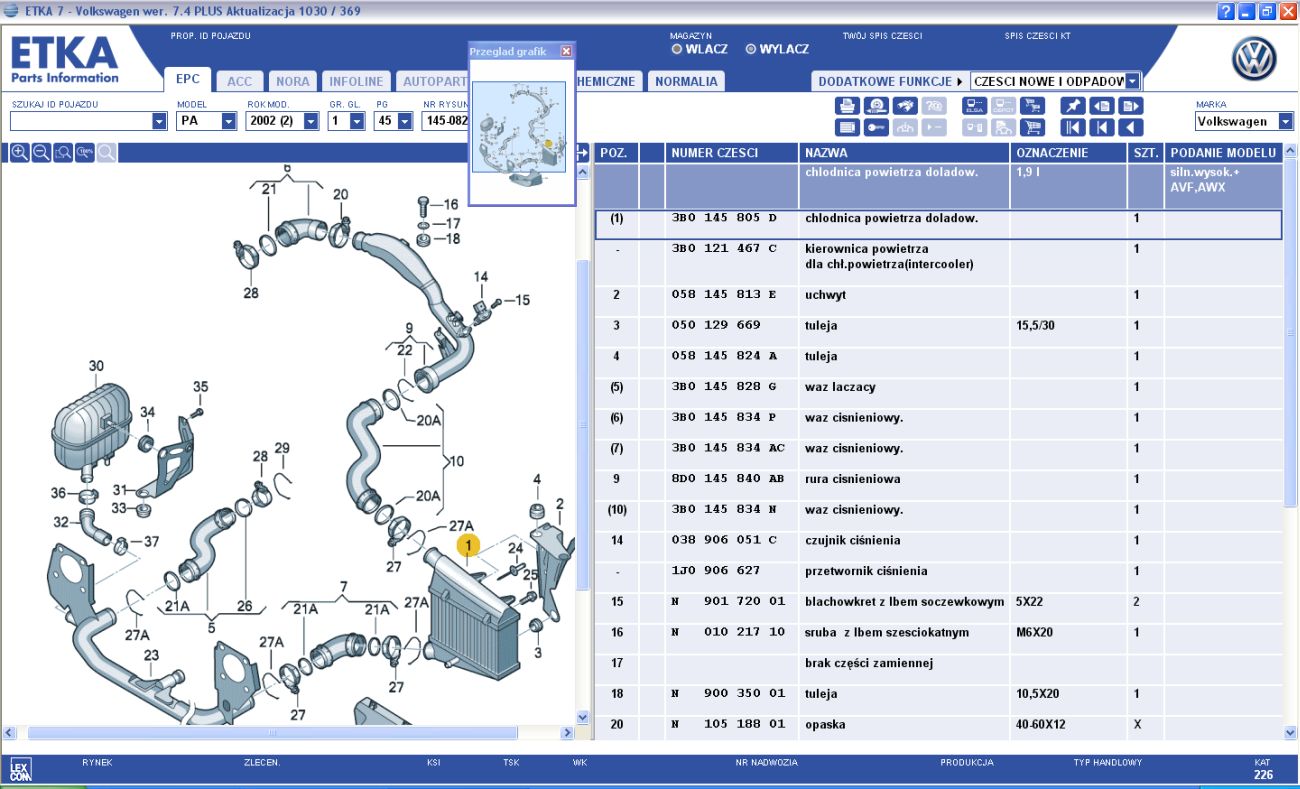
Task: Click the parts list vertical scrollbar
Action: (x=1291, y=330)
